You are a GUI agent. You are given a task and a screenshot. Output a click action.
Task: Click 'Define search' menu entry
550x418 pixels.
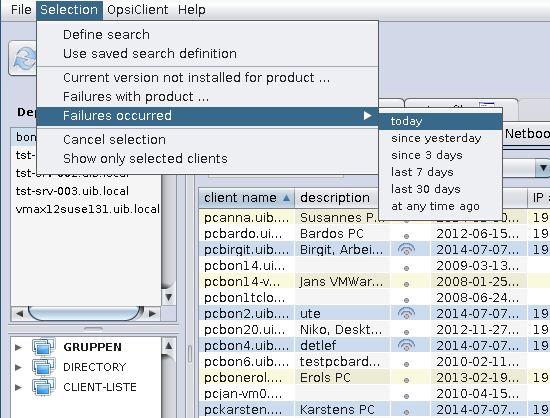106,35
